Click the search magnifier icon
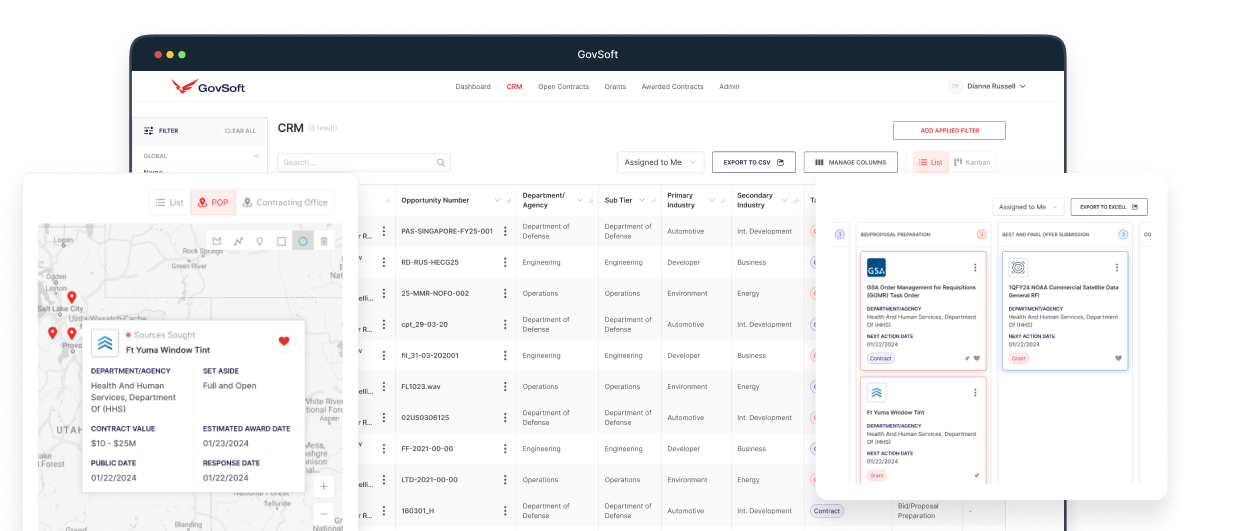The width and height of the screenshot is (1235, 531). click(441, 162)
